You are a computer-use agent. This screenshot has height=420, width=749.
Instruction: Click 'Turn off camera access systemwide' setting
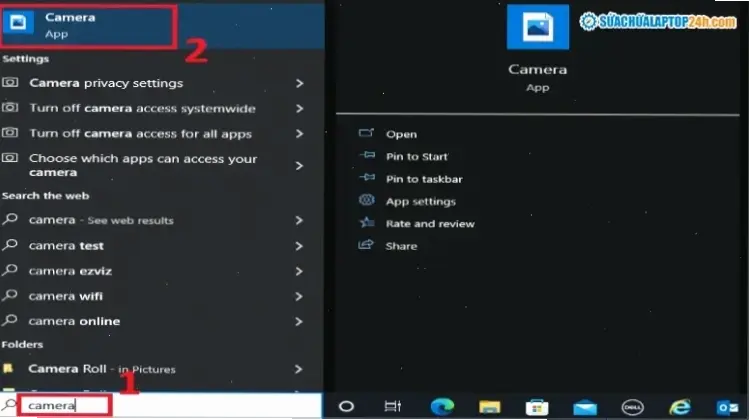click(x=142, y=109)
